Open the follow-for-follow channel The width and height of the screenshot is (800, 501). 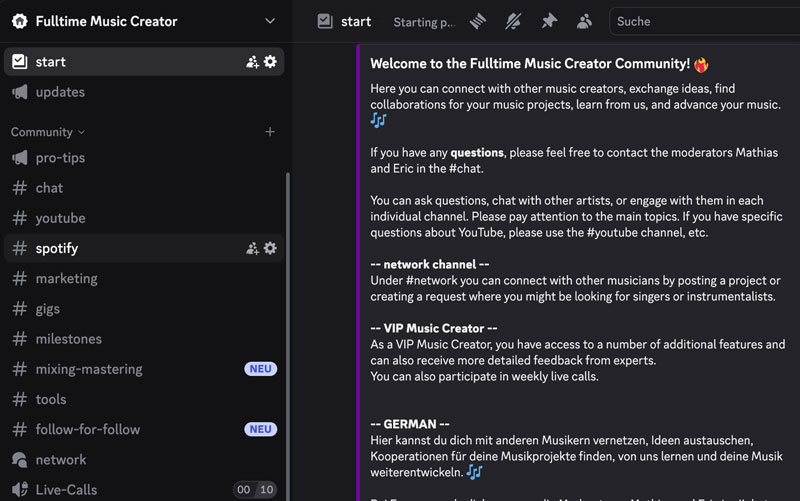click(88, 429)
